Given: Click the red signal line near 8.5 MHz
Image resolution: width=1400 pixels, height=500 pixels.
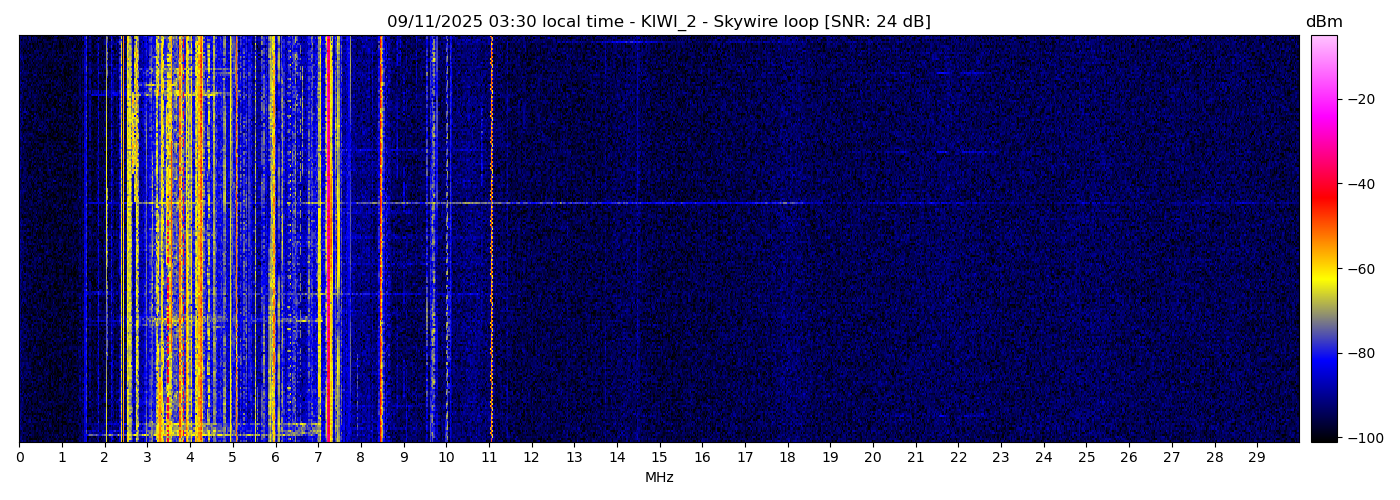Looking at the screenshot, I should (381, 240).
